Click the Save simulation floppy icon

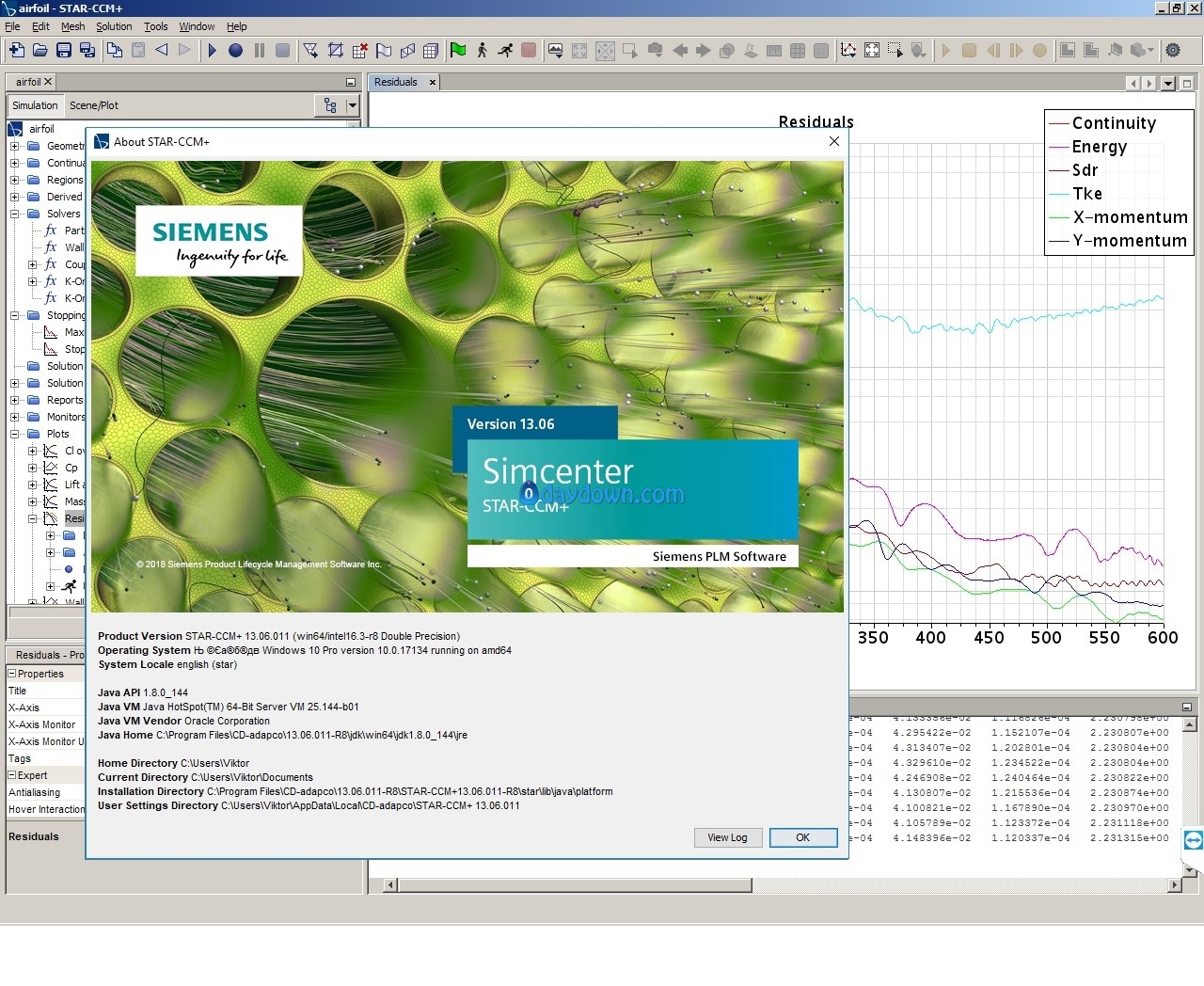tap(64, 50)
